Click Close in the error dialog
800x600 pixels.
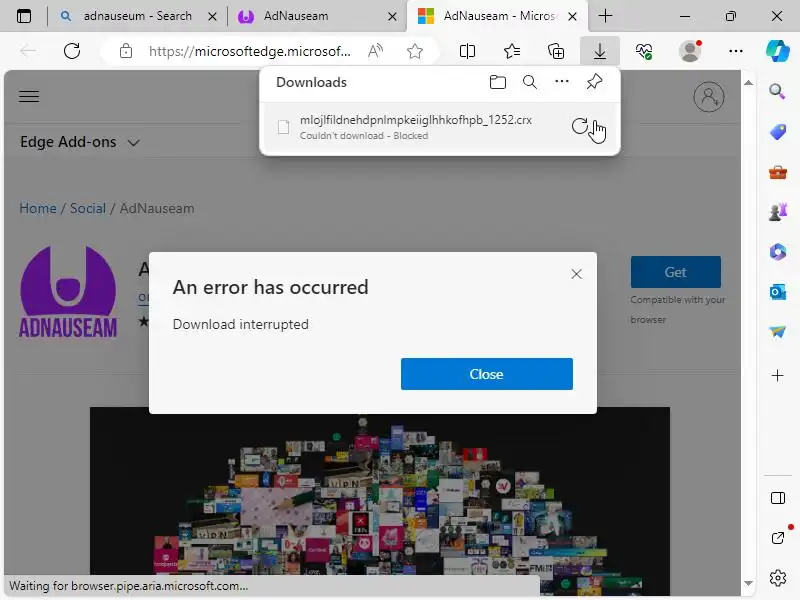coord(487,374)
